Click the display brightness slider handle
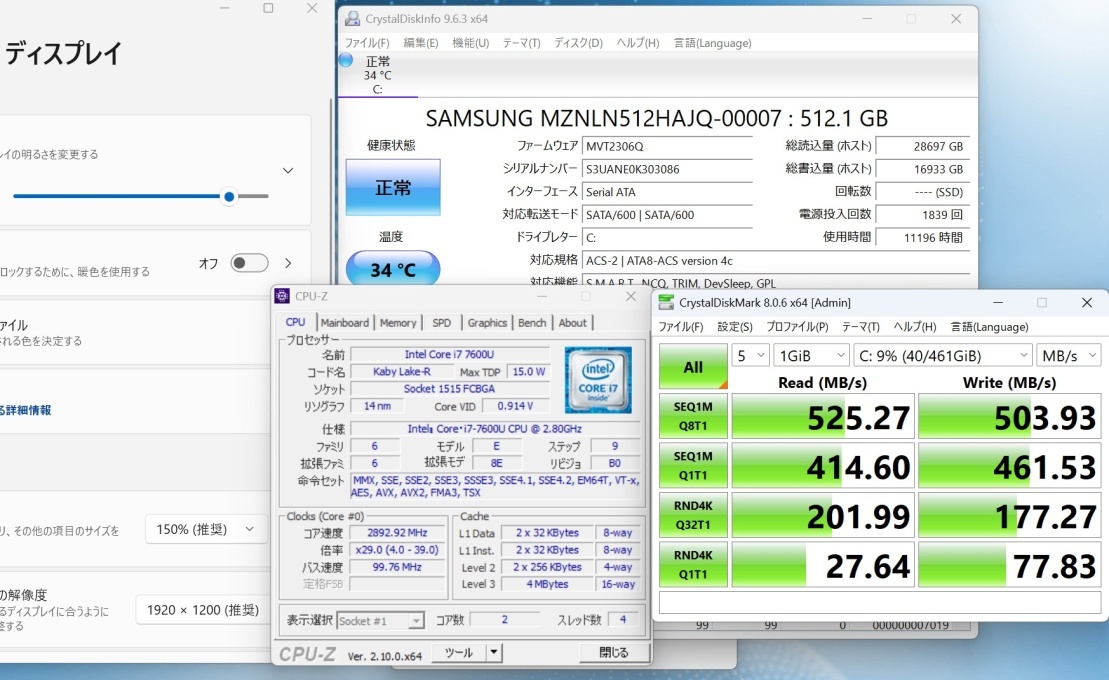The width and height of the screenshot is (1109, 680). (x=228, y=197)
